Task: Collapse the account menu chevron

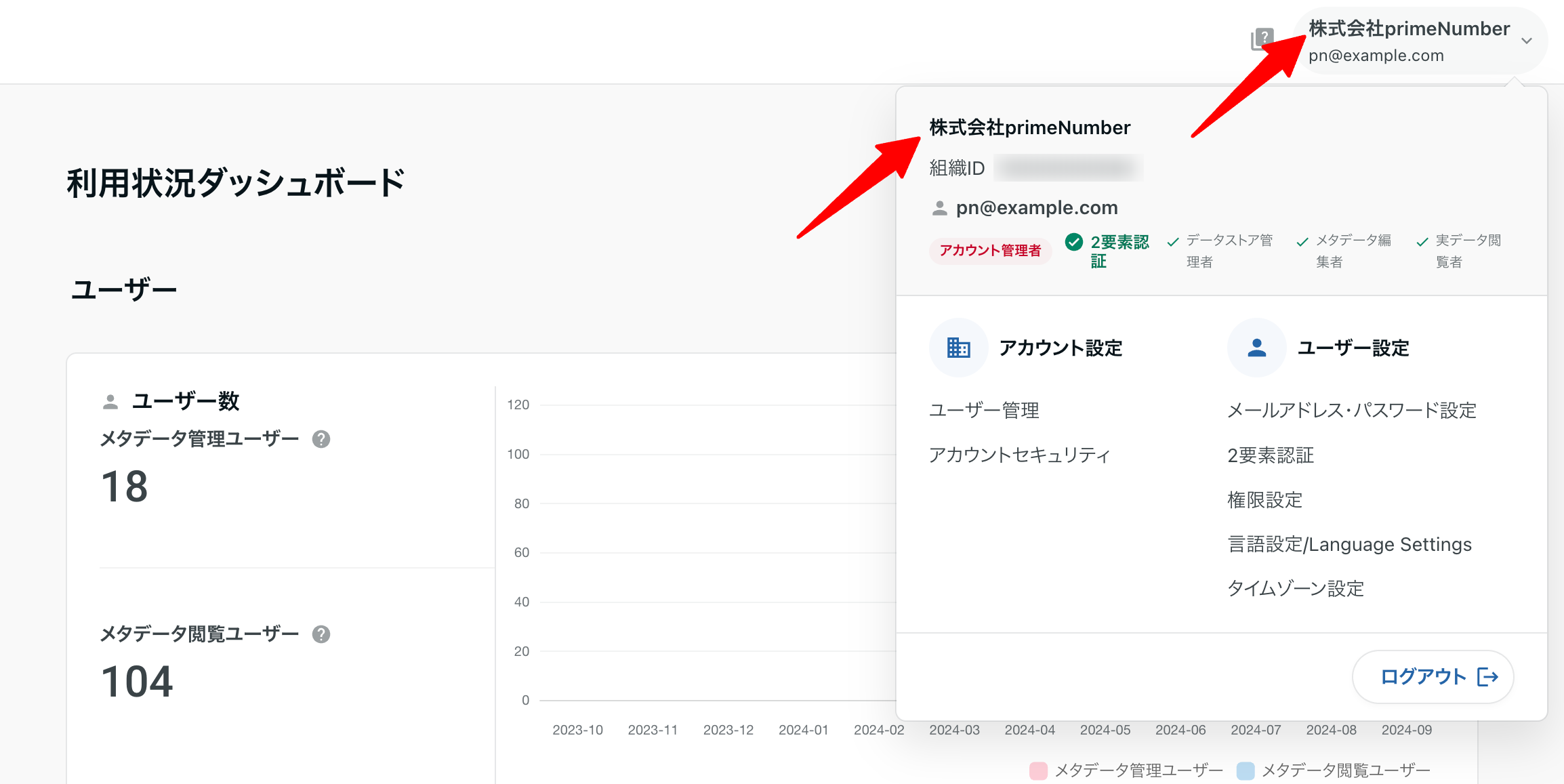Action: 1527,41
